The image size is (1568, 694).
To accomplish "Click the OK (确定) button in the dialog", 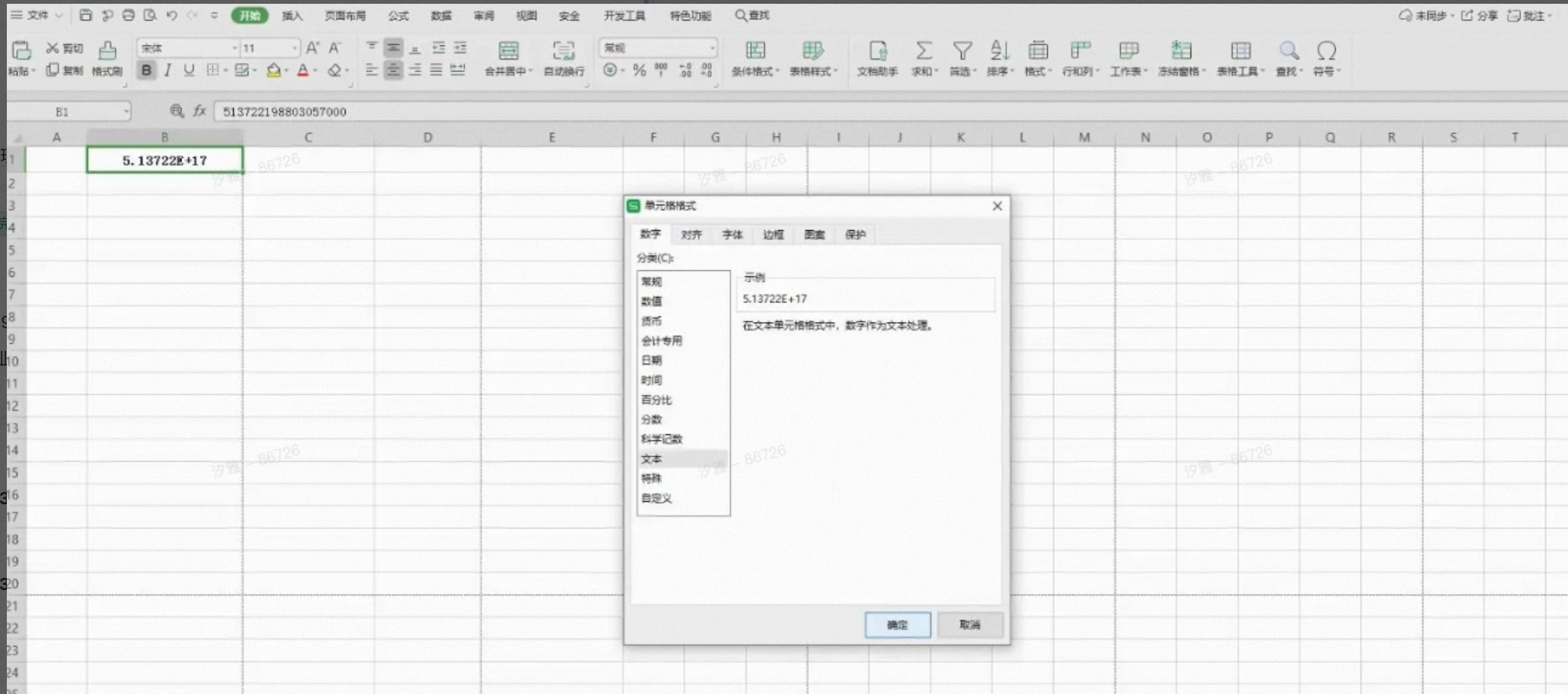I will coord(897,624).
